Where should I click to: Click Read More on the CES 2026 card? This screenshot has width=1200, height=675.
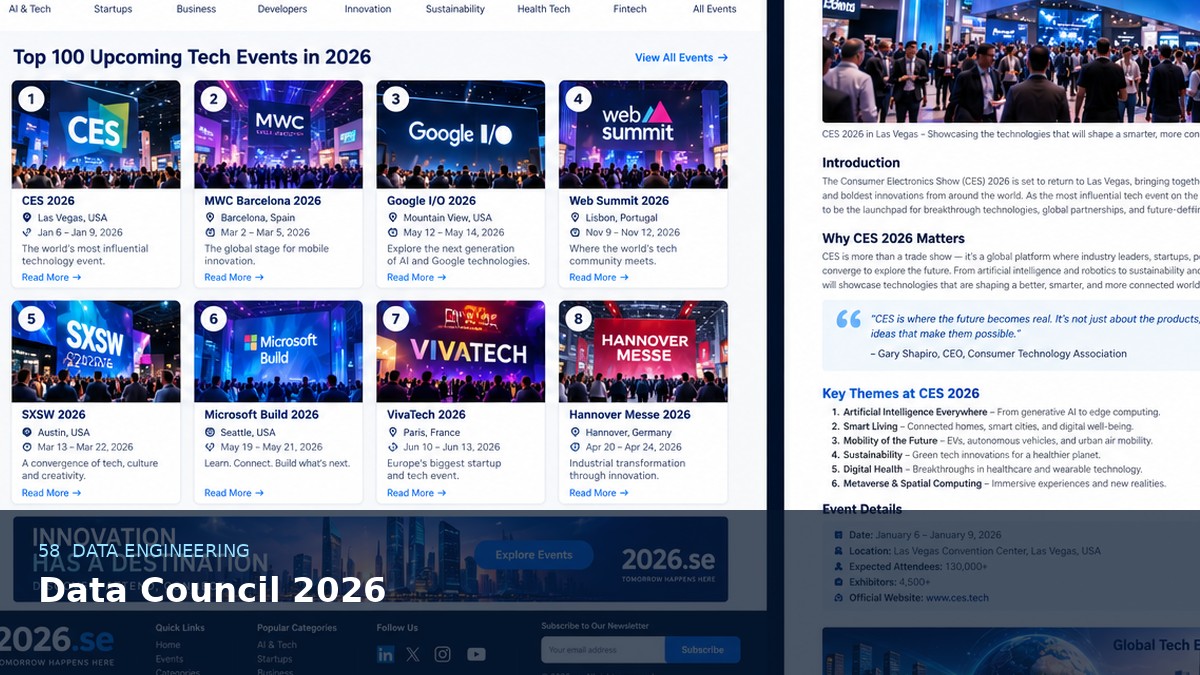coord(51,277)
